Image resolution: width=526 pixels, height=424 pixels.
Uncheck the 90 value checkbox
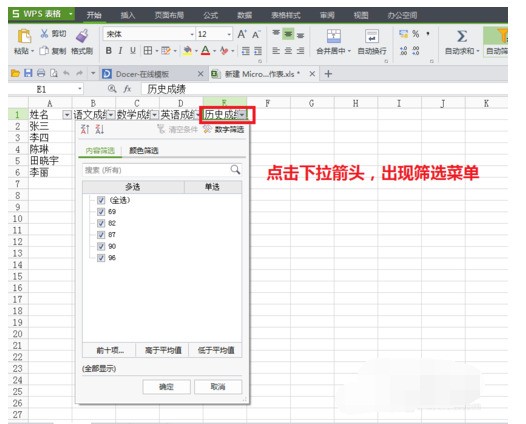[x=101, y=246]
